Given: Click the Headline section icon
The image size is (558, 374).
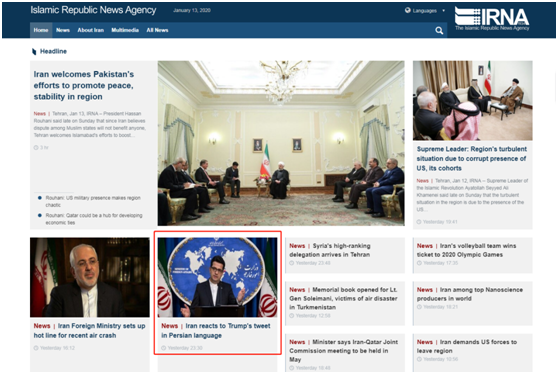Looking at the screenshot, I should 34,52.
